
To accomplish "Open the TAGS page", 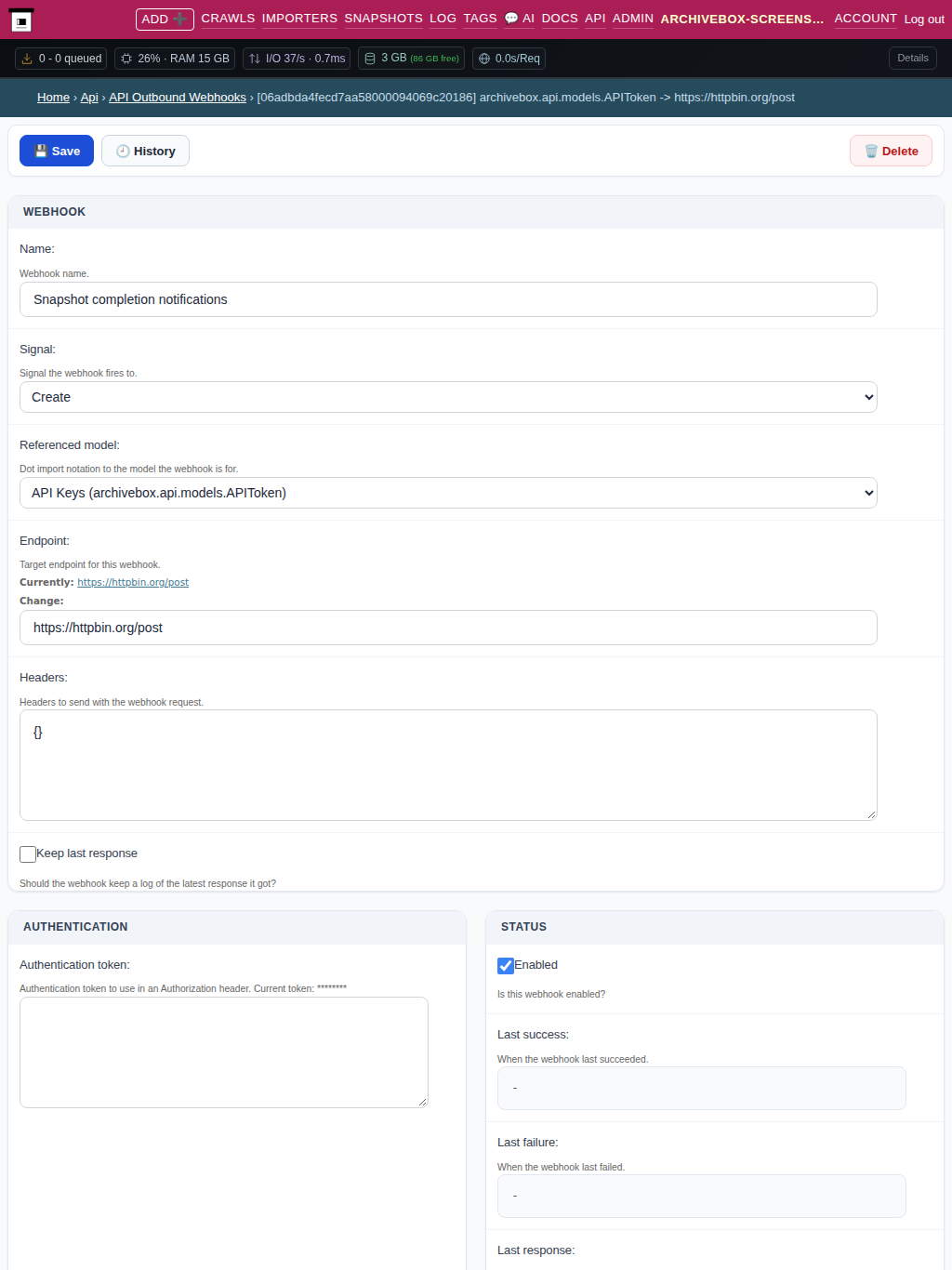I will click(480, 19).
